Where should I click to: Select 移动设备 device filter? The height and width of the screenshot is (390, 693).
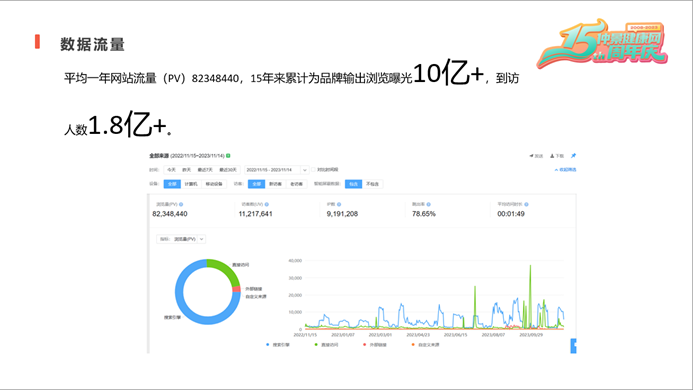click(x=214, y=184)
